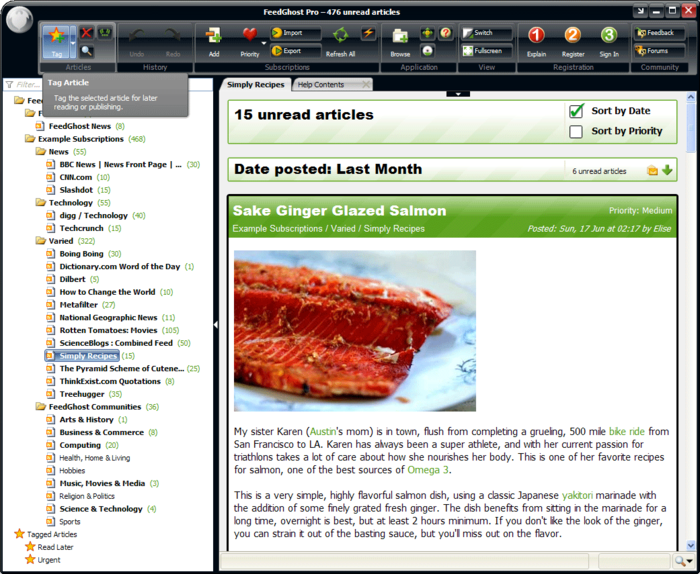Click the red X delete article icon
Viewport: 700px width, 574px height.
click(x=87, y=33)
